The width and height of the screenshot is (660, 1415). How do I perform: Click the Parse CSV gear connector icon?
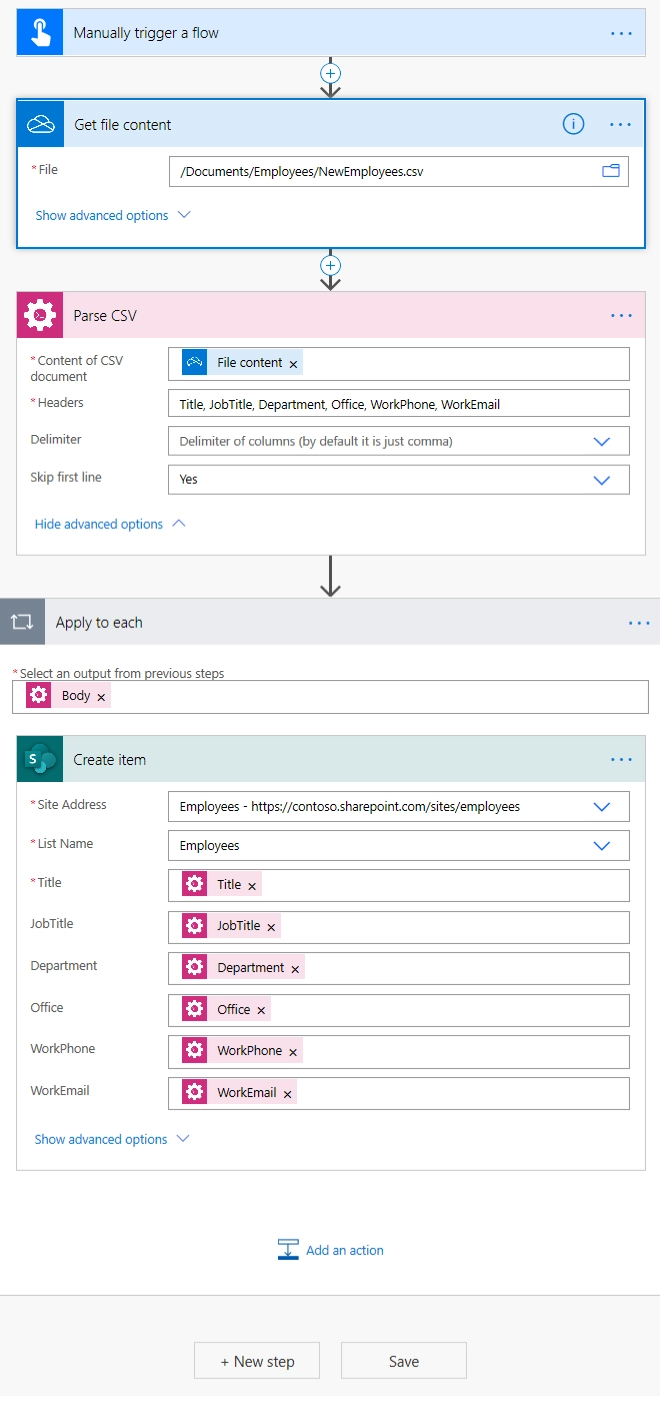[40, 315]
